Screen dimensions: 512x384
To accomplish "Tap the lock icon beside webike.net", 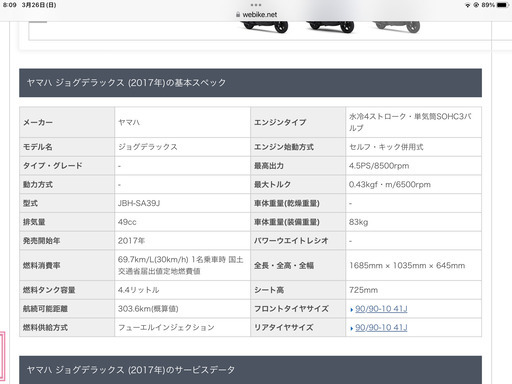I will [x=238, y=15].
